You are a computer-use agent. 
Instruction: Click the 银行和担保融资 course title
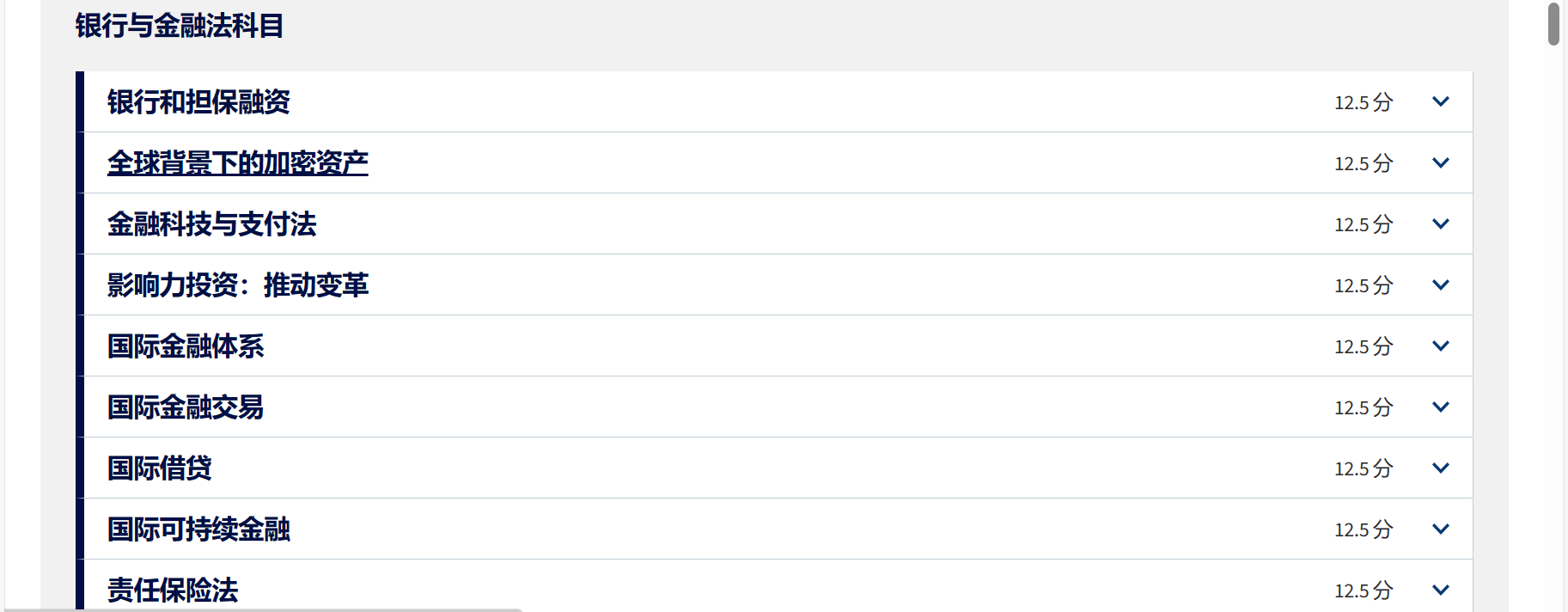[x=198, y=101]
